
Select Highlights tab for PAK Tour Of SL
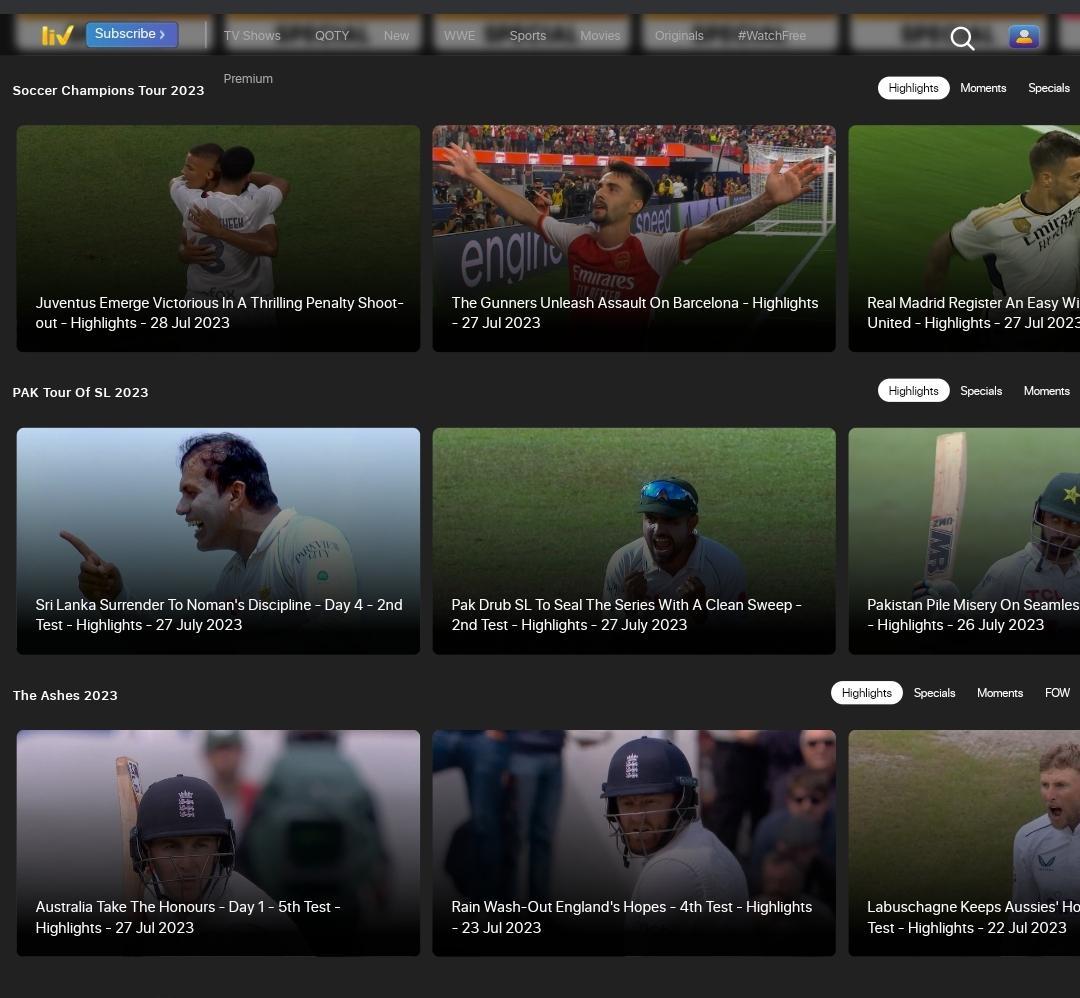913,391
